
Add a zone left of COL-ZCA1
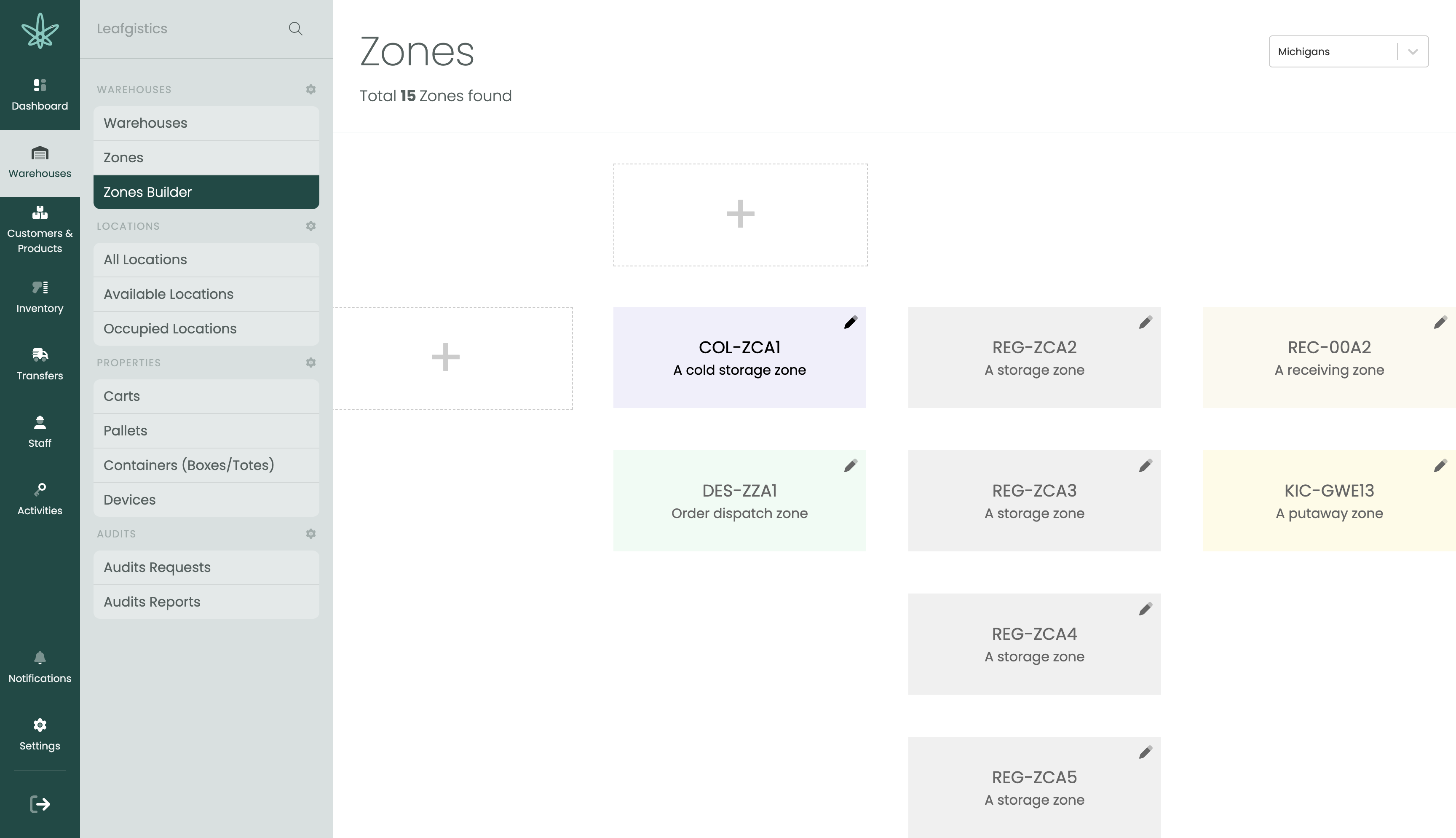tap(452, 358)
